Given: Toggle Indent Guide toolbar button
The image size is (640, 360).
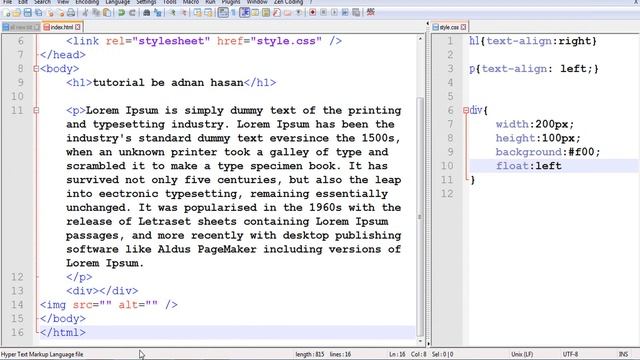Looking at the screenshot, I should (x=244, y=13).
